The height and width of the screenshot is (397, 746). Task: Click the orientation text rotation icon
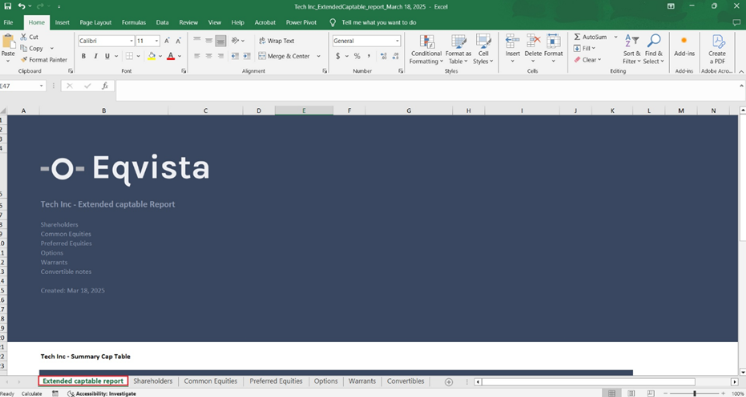[235, 41]
